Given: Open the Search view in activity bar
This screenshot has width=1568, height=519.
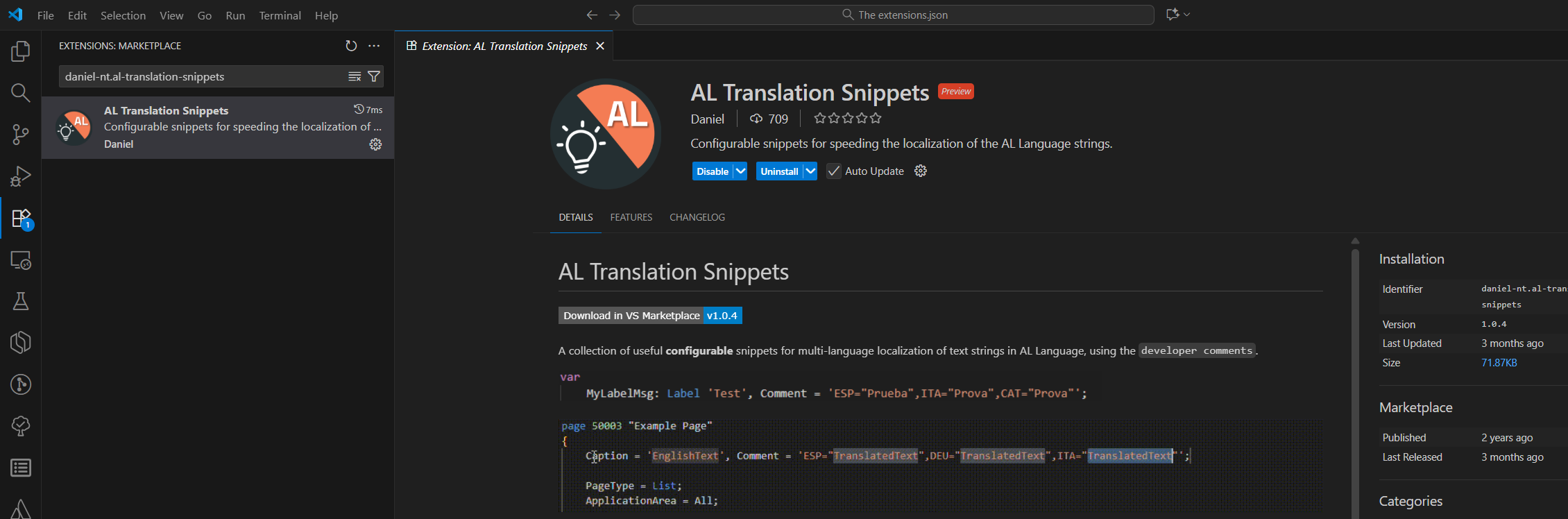Looking at the screenshot, I should click(21, 92).
